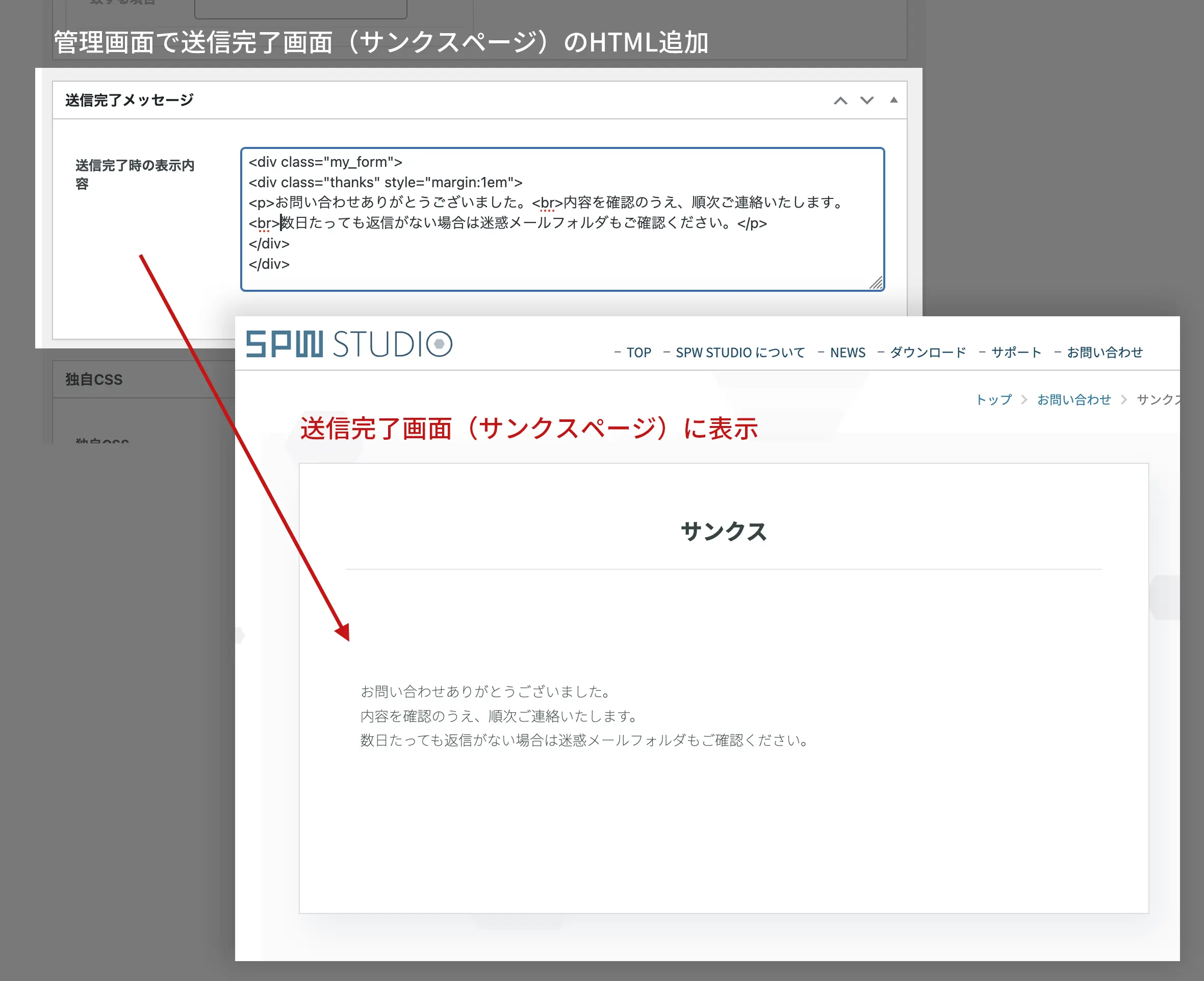Move 送信完了メッセージ panel up with chevron
Image resolution: width=1204 pixels, height=981 pixels.
(x=840, y=100)
